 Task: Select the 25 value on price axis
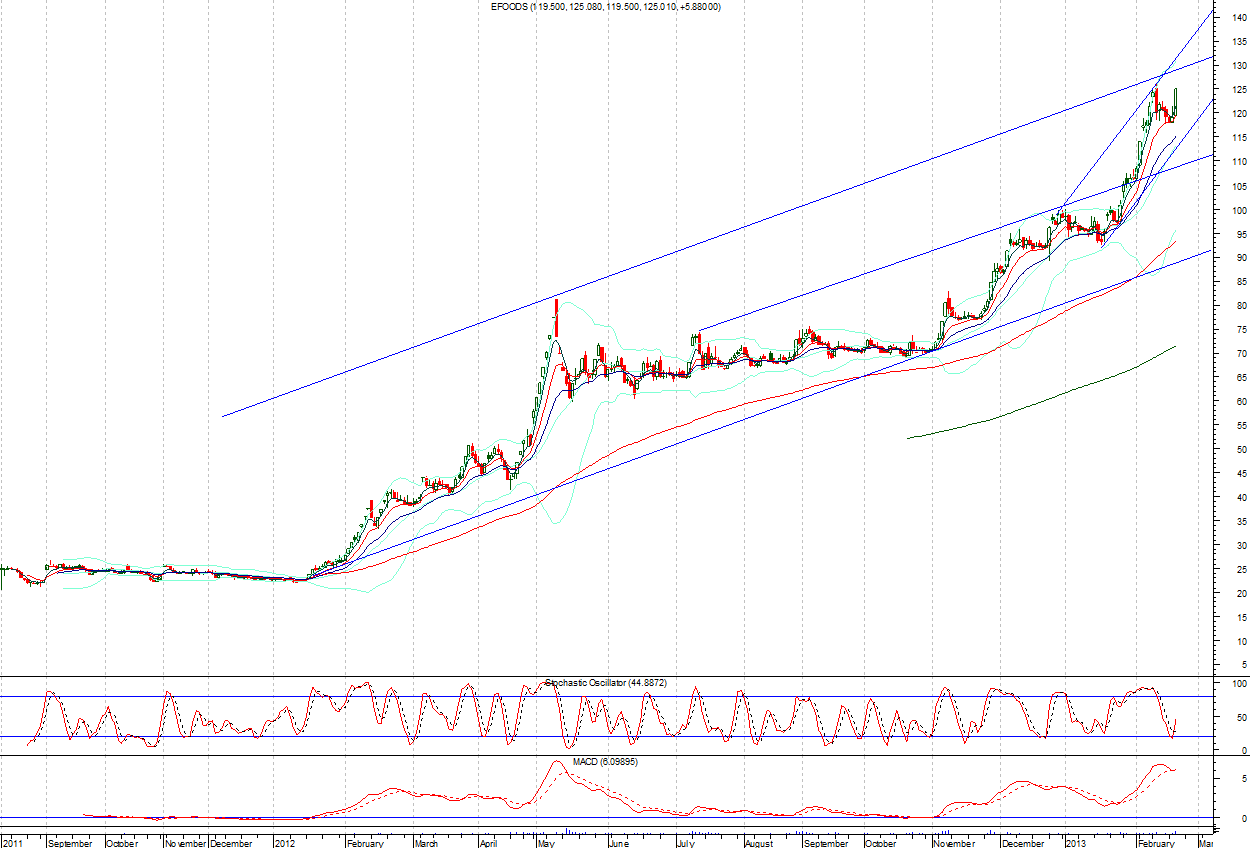pos(1239,570)
